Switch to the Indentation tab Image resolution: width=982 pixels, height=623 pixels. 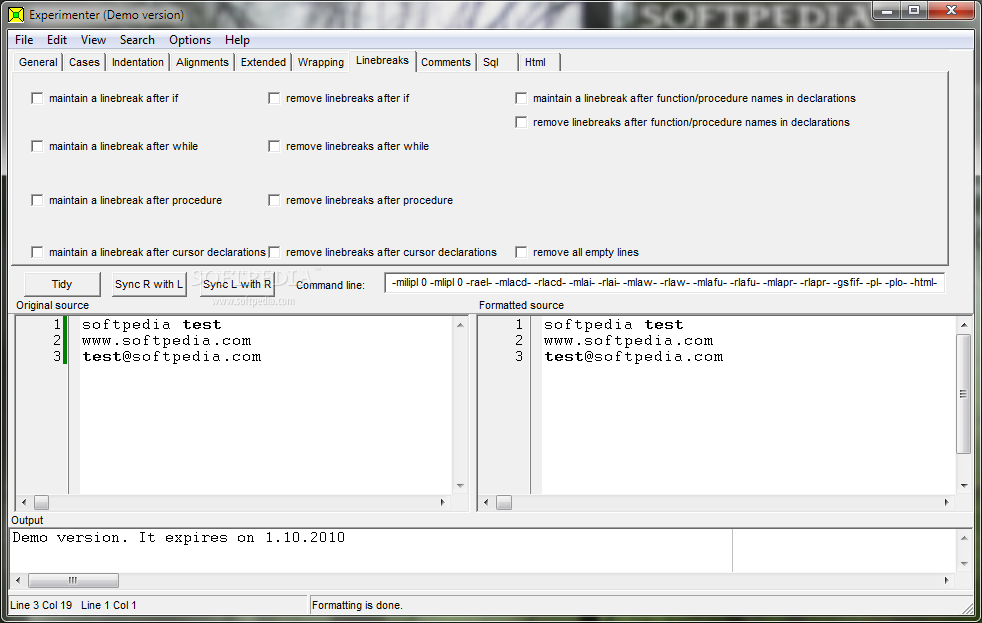tap(137, 62)
